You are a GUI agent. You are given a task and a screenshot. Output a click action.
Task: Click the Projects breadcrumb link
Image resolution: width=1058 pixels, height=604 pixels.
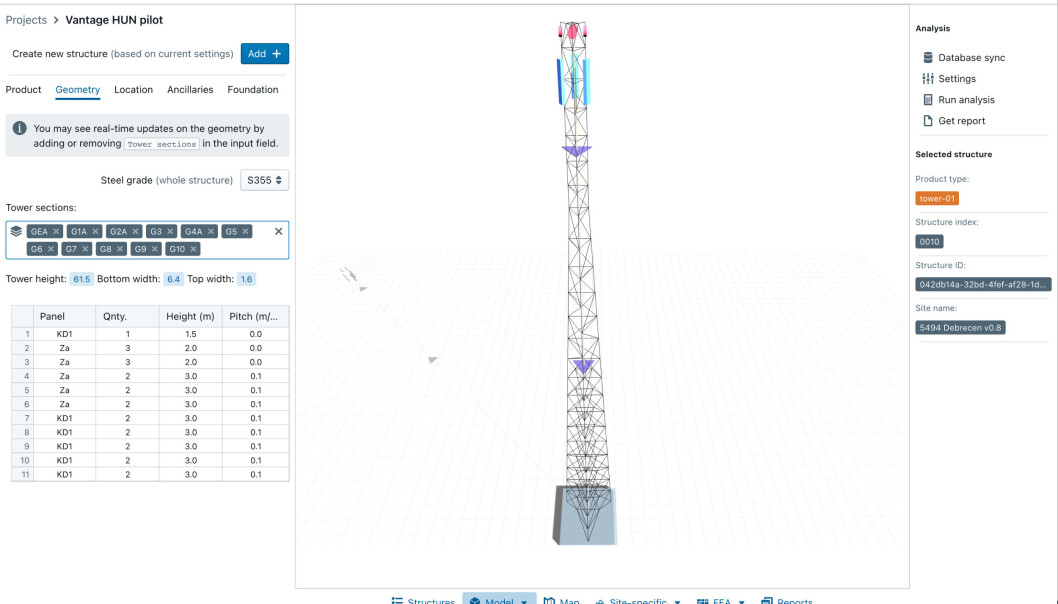click(x=26, y=20)
